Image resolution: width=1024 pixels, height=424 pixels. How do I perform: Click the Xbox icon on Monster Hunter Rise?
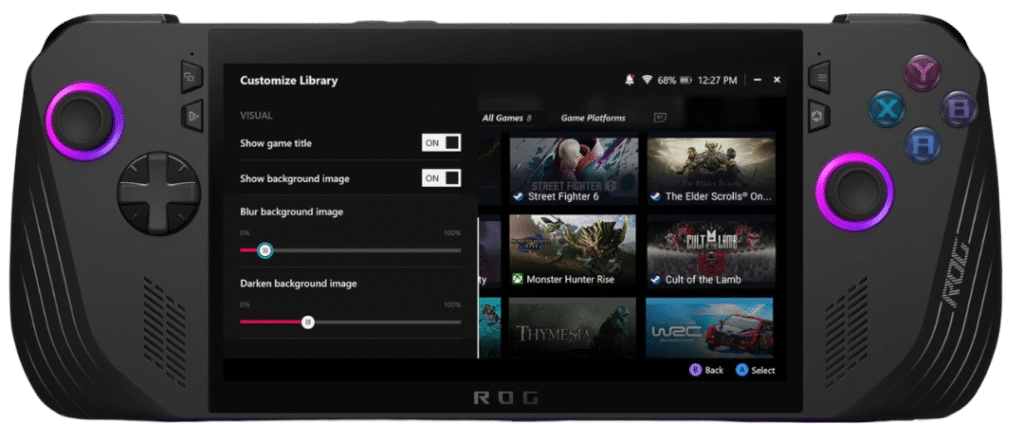pos(517,280)
